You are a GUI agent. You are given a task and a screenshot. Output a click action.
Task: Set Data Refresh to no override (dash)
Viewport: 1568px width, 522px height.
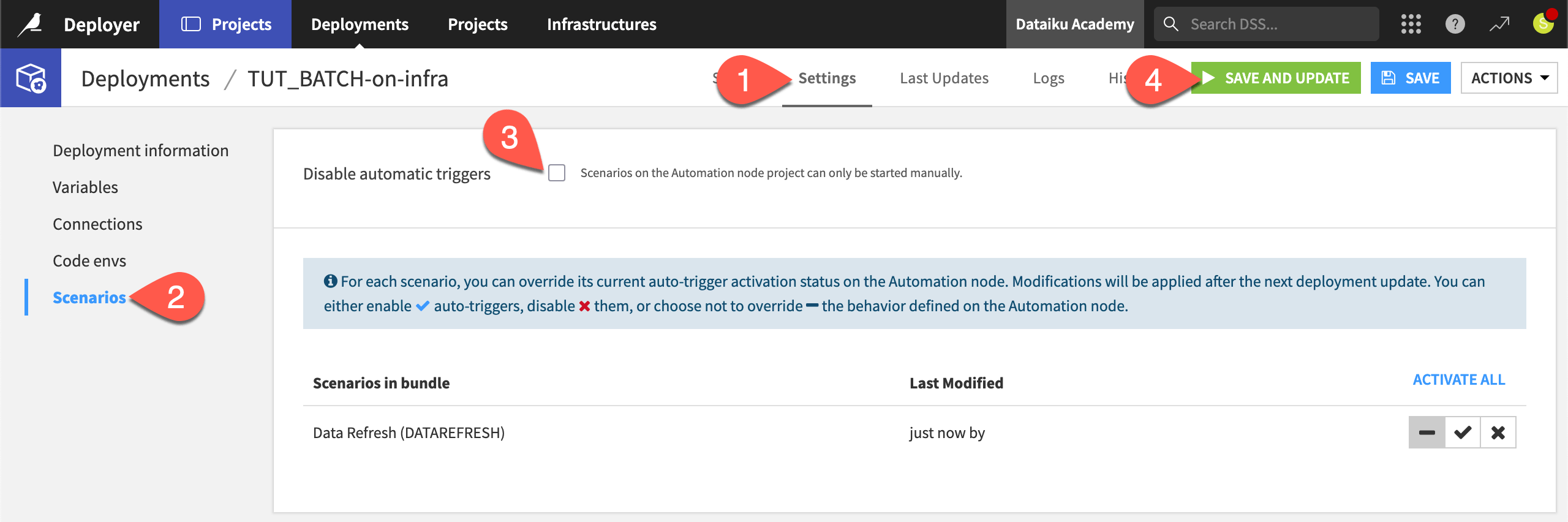coord(1427,433)
